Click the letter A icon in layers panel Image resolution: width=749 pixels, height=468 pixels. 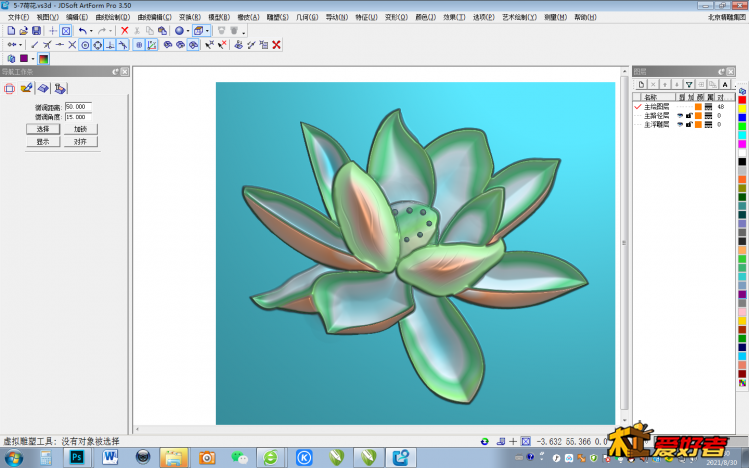(x=725, y=85)
